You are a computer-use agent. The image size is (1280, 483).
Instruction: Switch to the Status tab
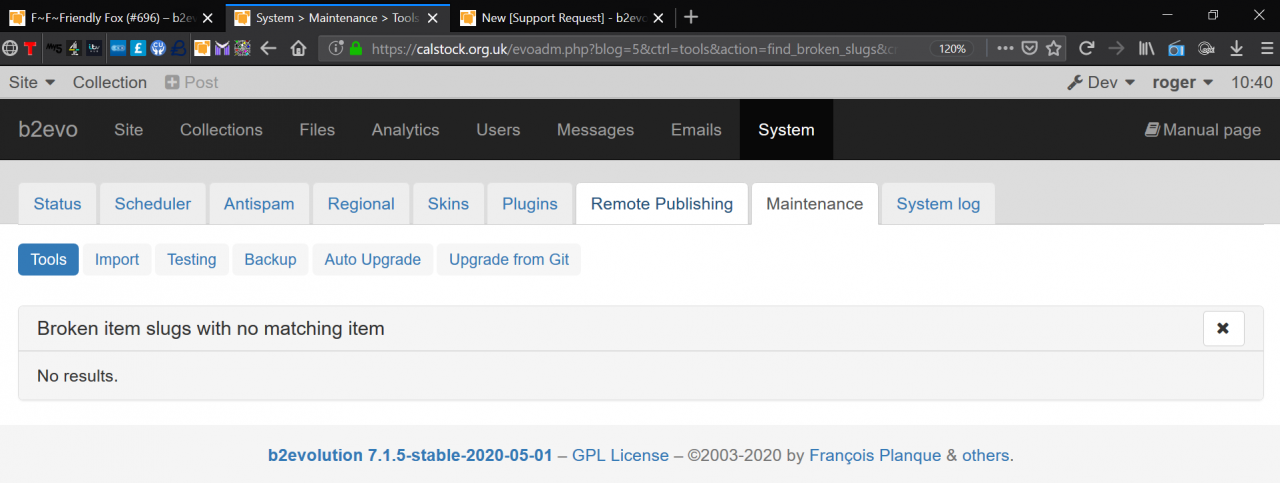pos(58,203)
